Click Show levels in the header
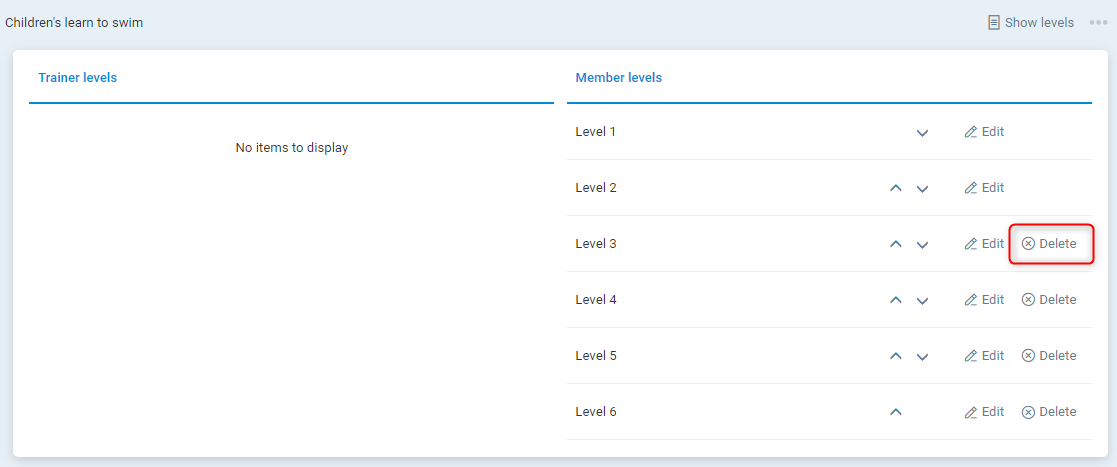The image size is (1117, 467). [x=1030, y=23]
